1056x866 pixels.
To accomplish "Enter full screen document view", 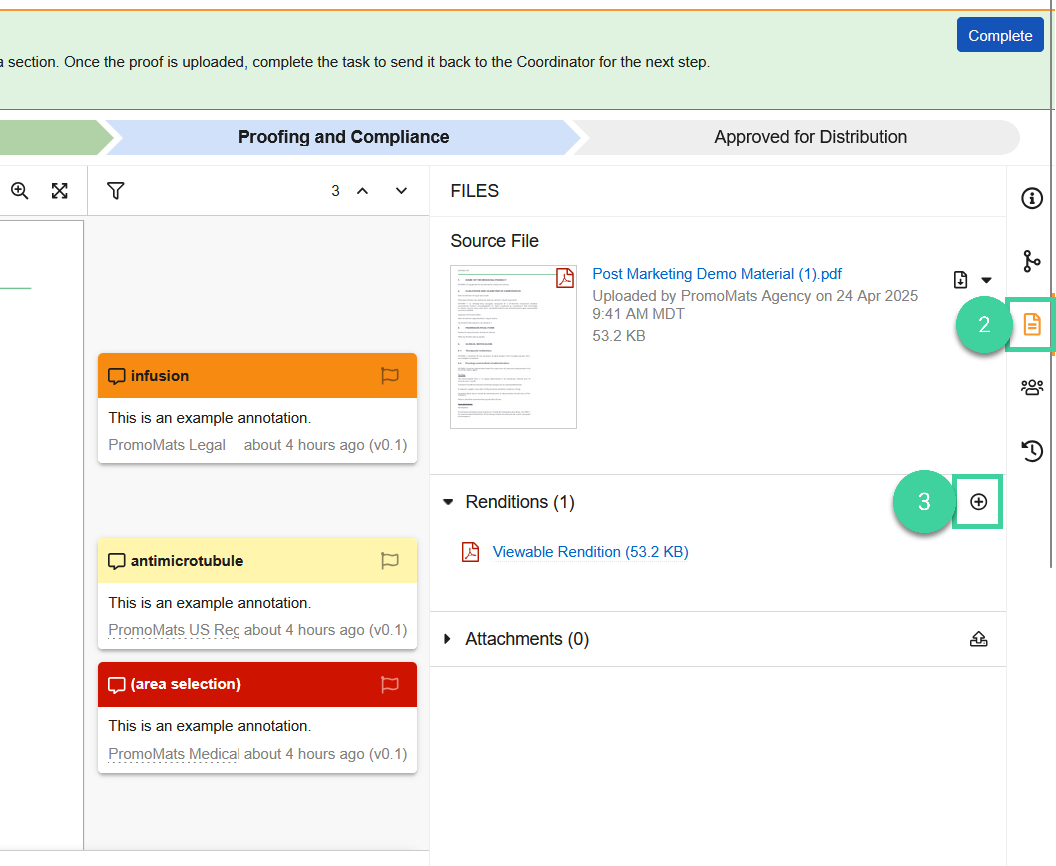I will point(59,190).
